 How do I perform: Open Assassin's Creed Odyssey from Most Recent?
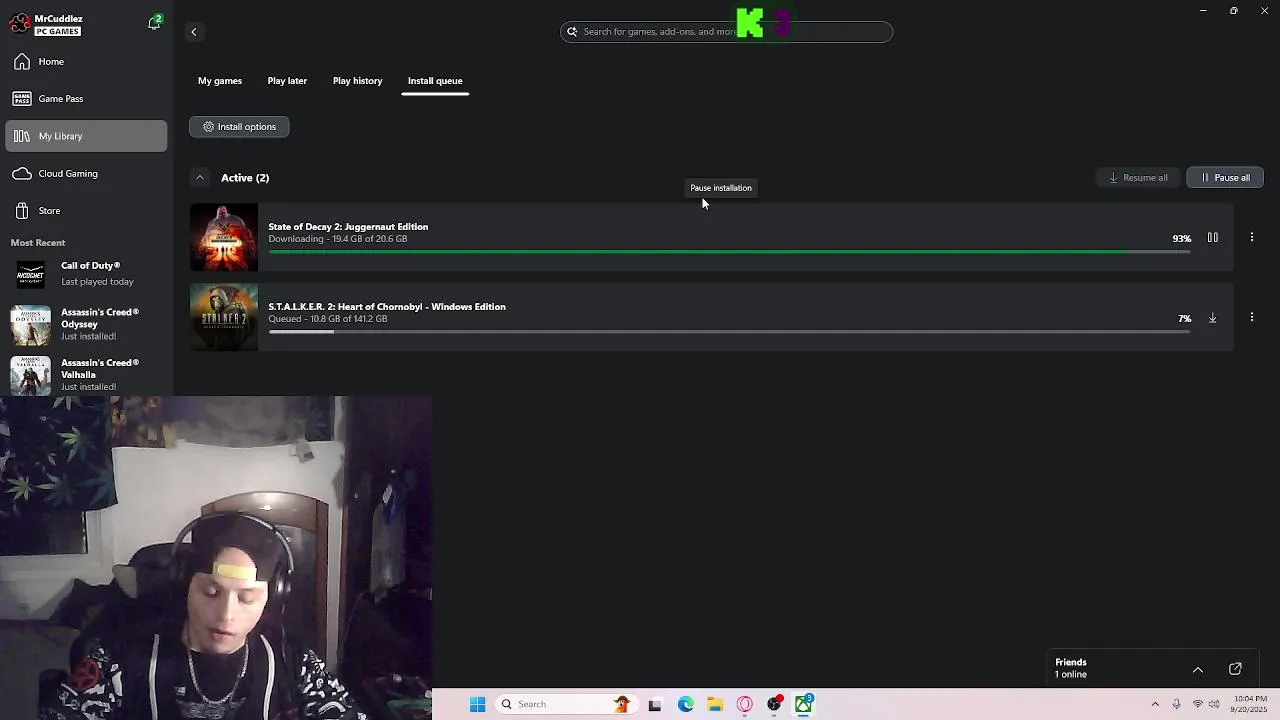click(86, 324)
